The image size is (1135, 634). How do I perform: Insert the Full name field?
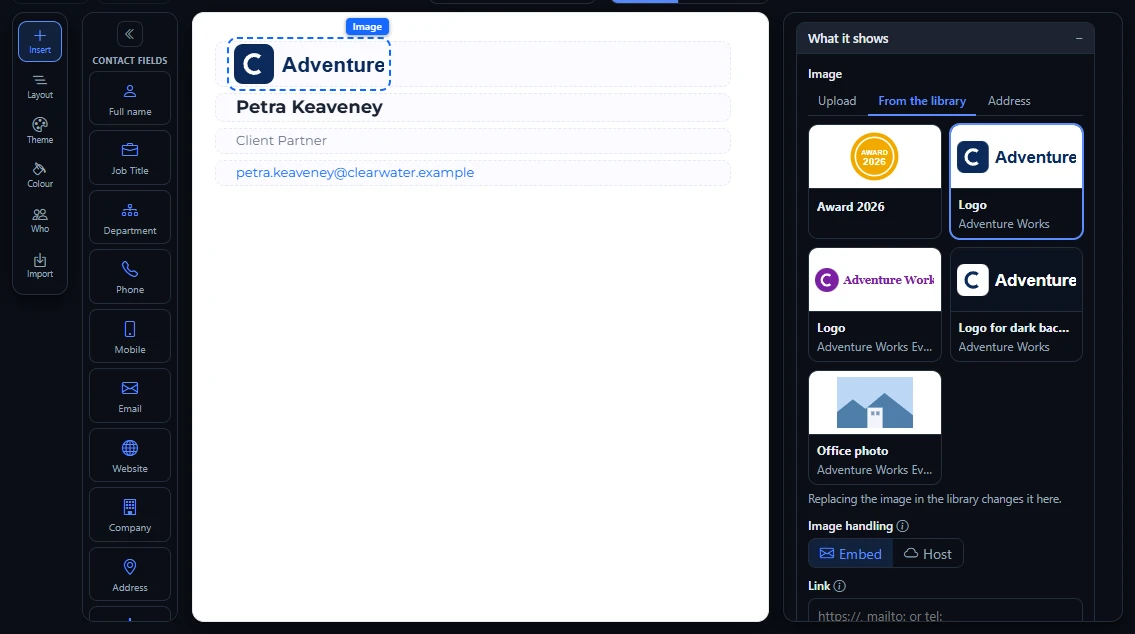pyautogui.click(x=130, y=98)
